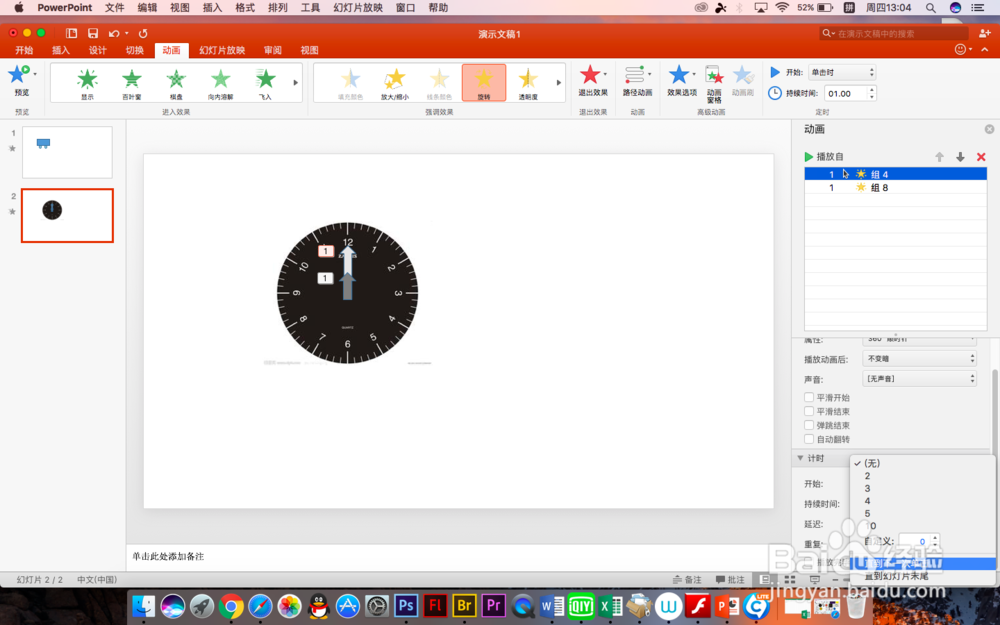Image resolution: width=1000 pixels, height=625 pixels.
Task: Enable the 弹跳结束 checkbox
Action: pos(809,425)
